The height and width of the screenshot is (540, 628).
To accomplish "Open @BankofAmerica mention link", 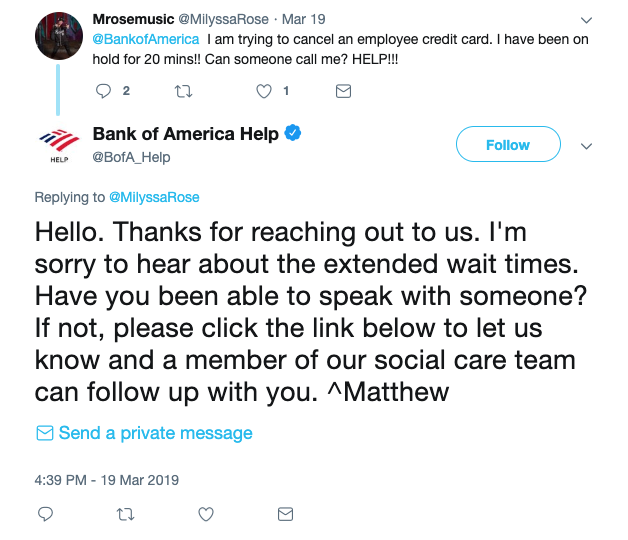I will click(x=146, y=39).
